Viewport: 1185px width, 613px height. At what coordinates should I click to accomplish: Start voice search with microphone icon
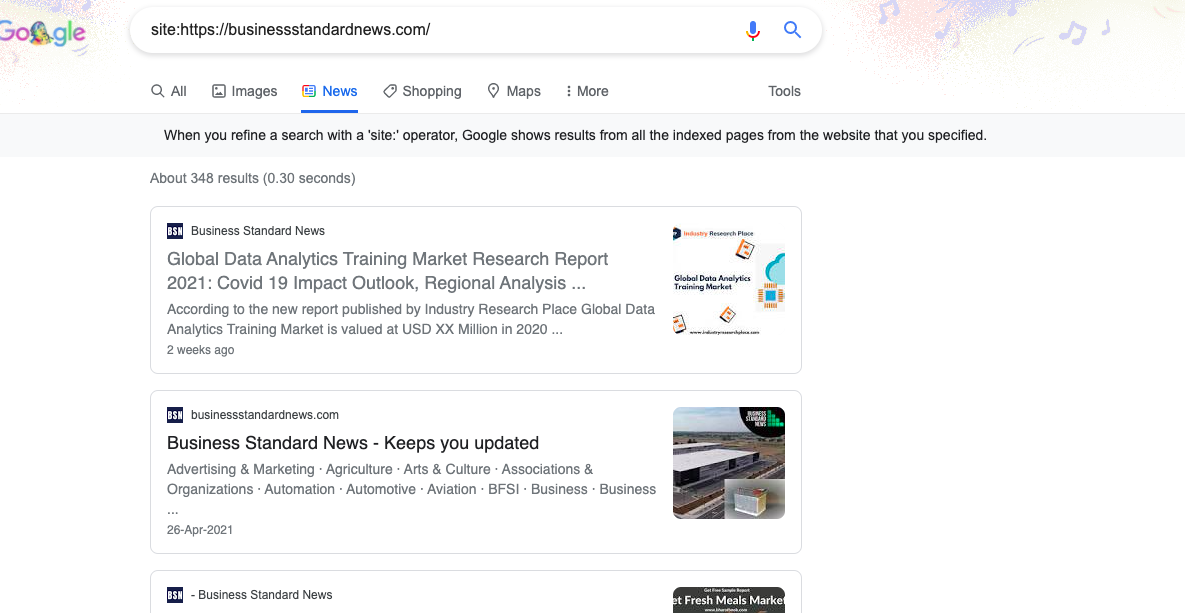point(752,30)
